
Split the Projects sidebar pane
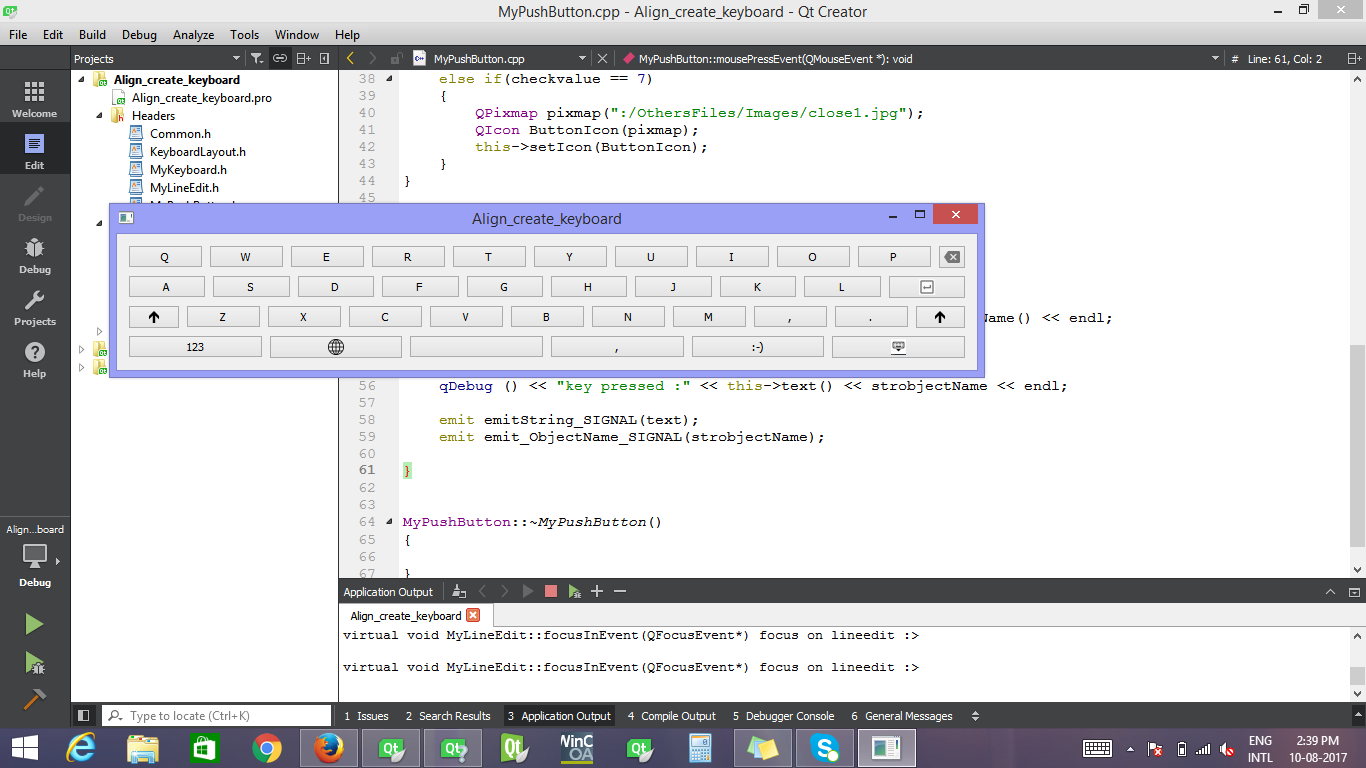[305, 59]
